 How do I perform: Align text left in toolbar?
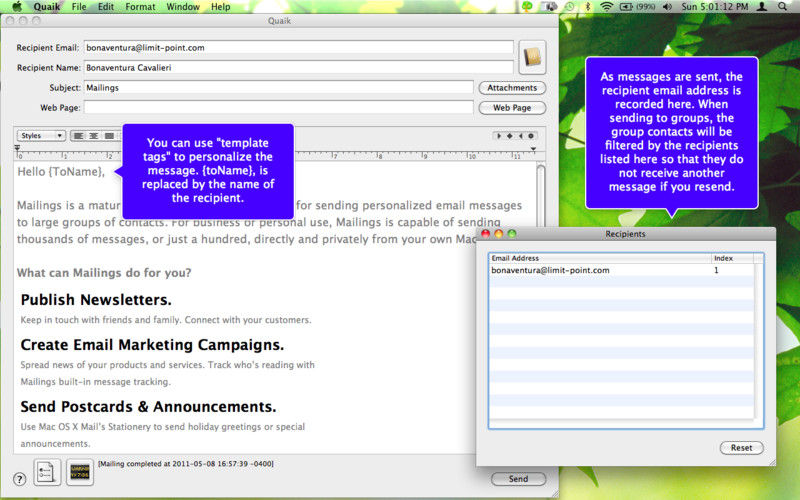coord(78,136)
